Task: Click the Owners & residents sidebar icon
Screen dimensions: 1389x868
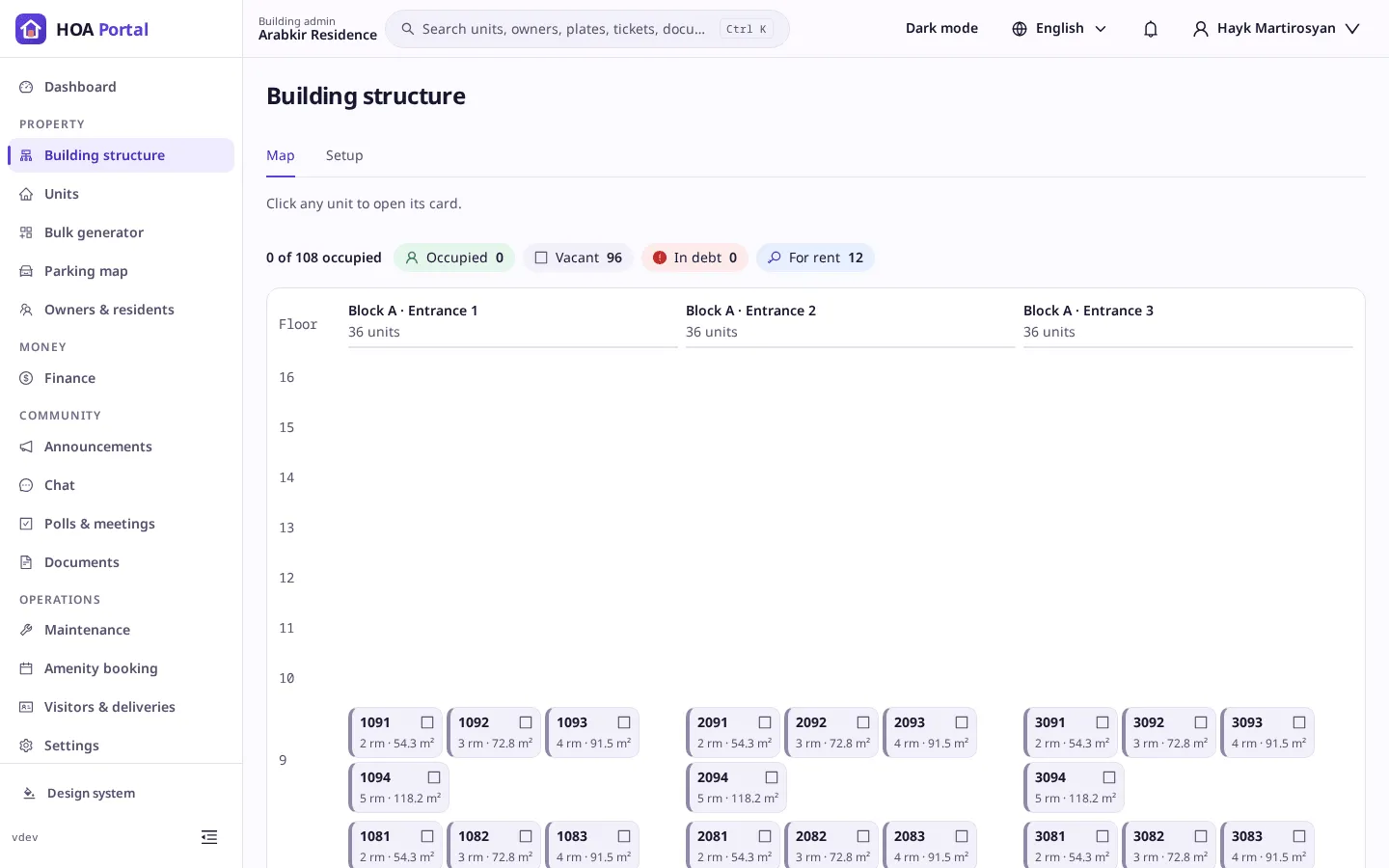Action: (26, 310)
